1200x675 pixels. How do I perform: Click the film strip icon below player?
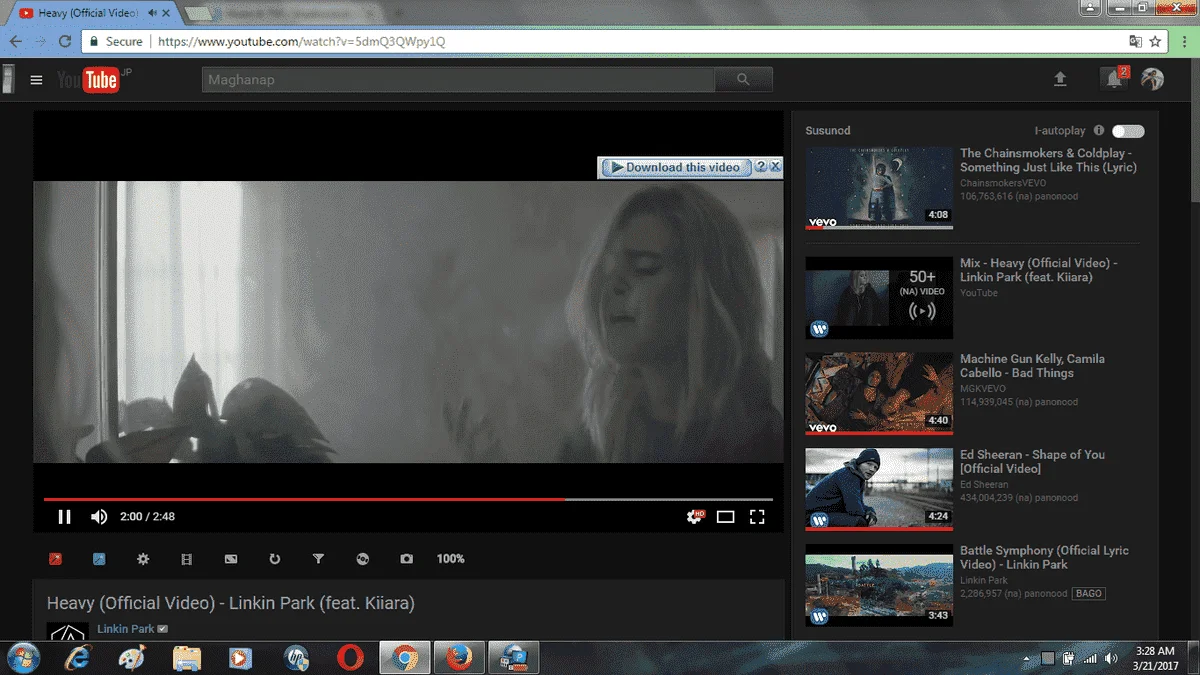(x=187, y=559)
